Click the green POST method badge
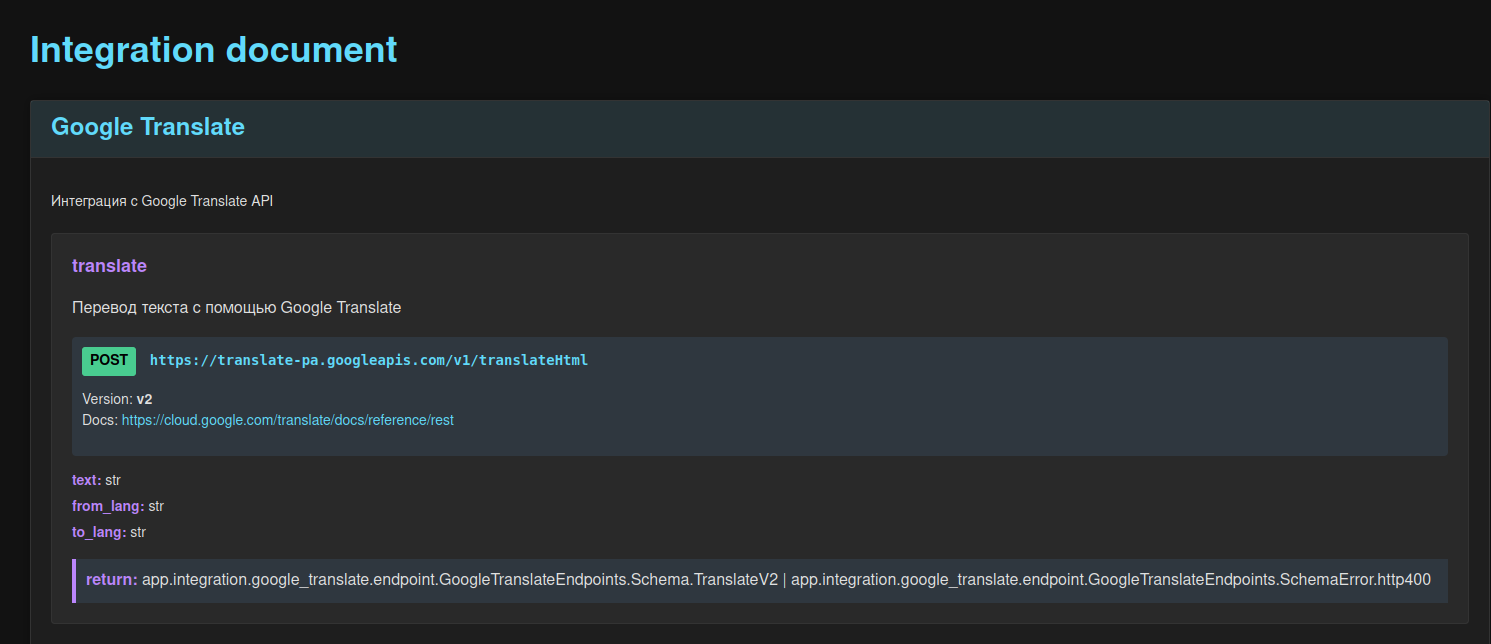Image resolution: width=1491 pixels, height=644 pixels. (x=109, y=361)
